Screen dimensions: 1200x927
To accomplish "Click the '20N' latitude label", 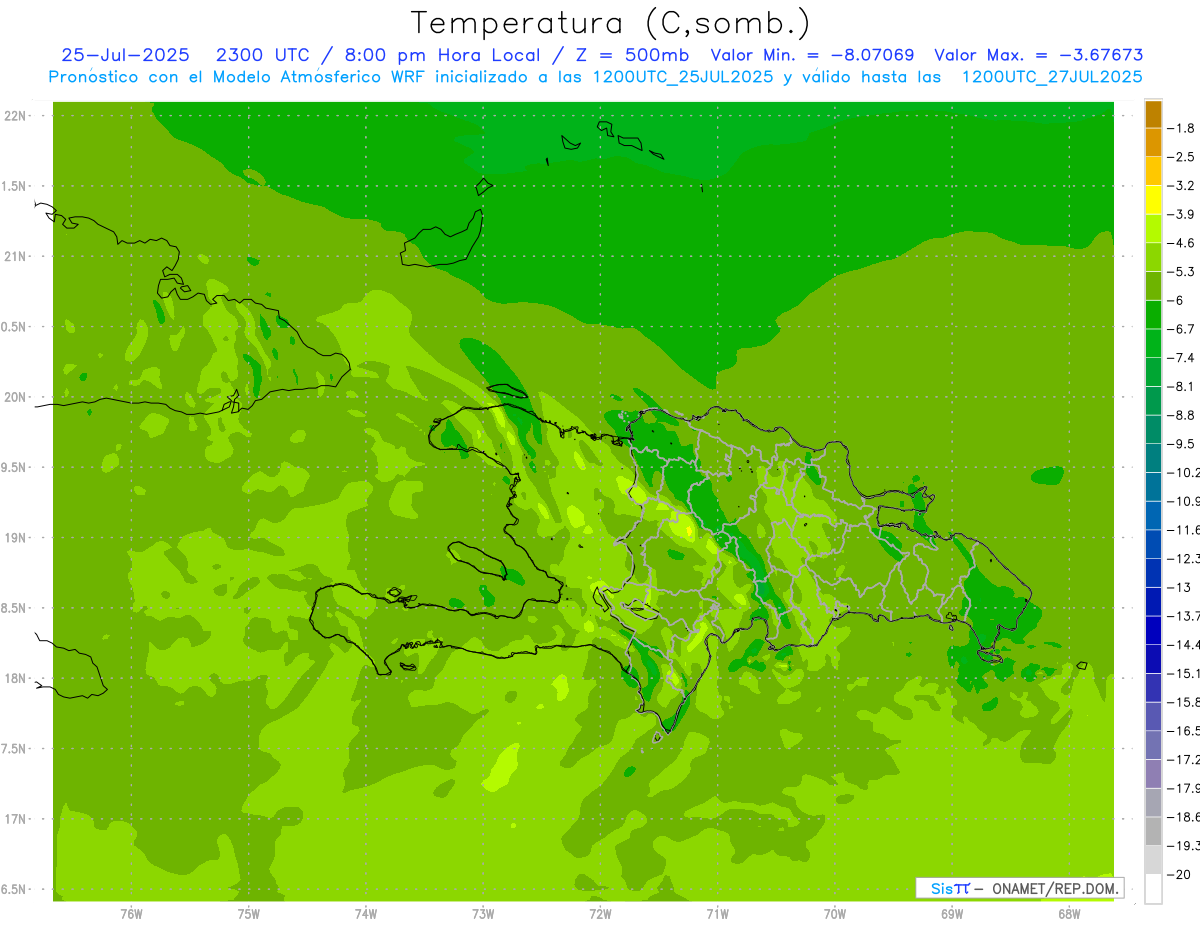I will click(x=16, y=397).
